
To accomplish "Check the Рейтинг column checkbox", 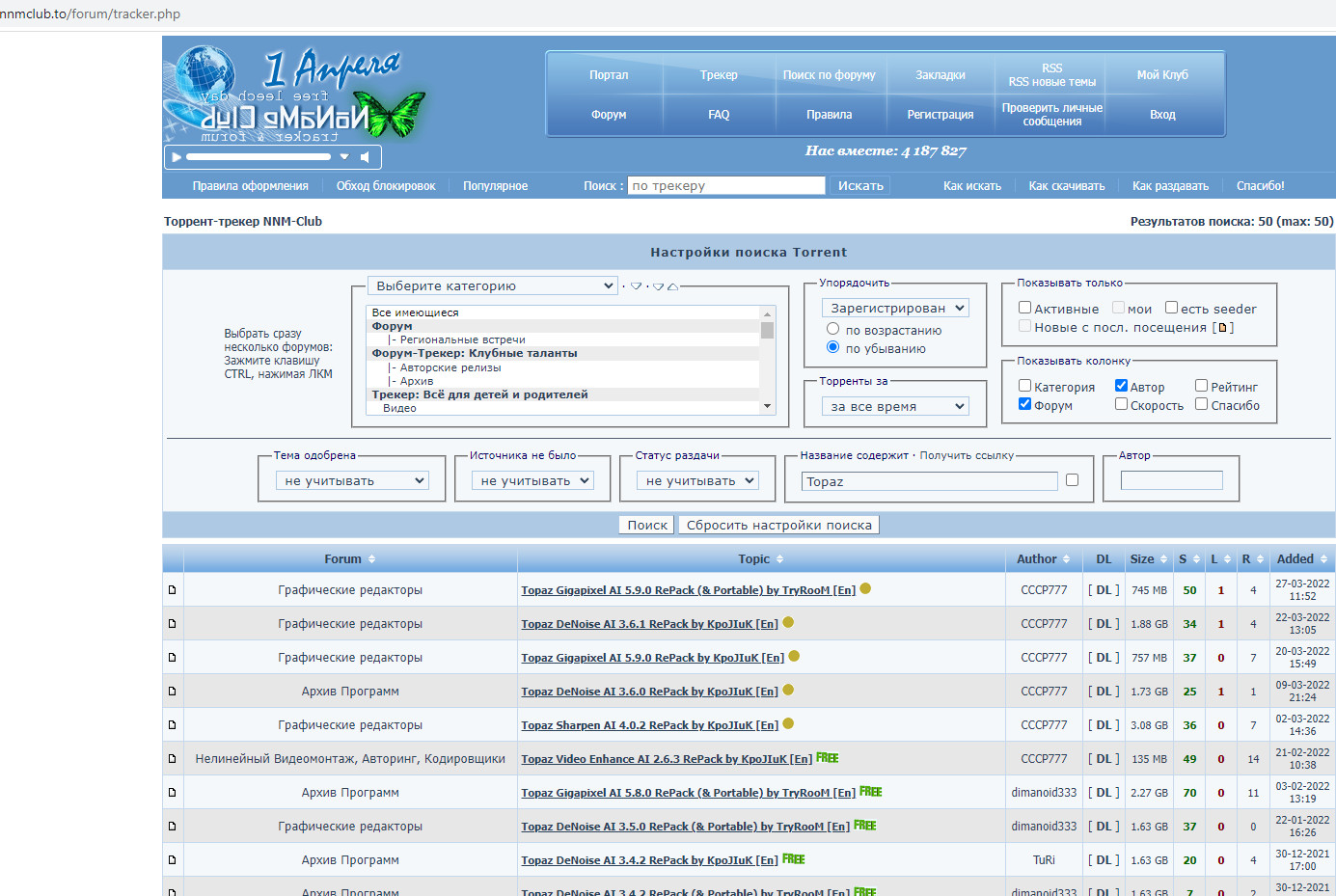I will (x=1202, y=386).
